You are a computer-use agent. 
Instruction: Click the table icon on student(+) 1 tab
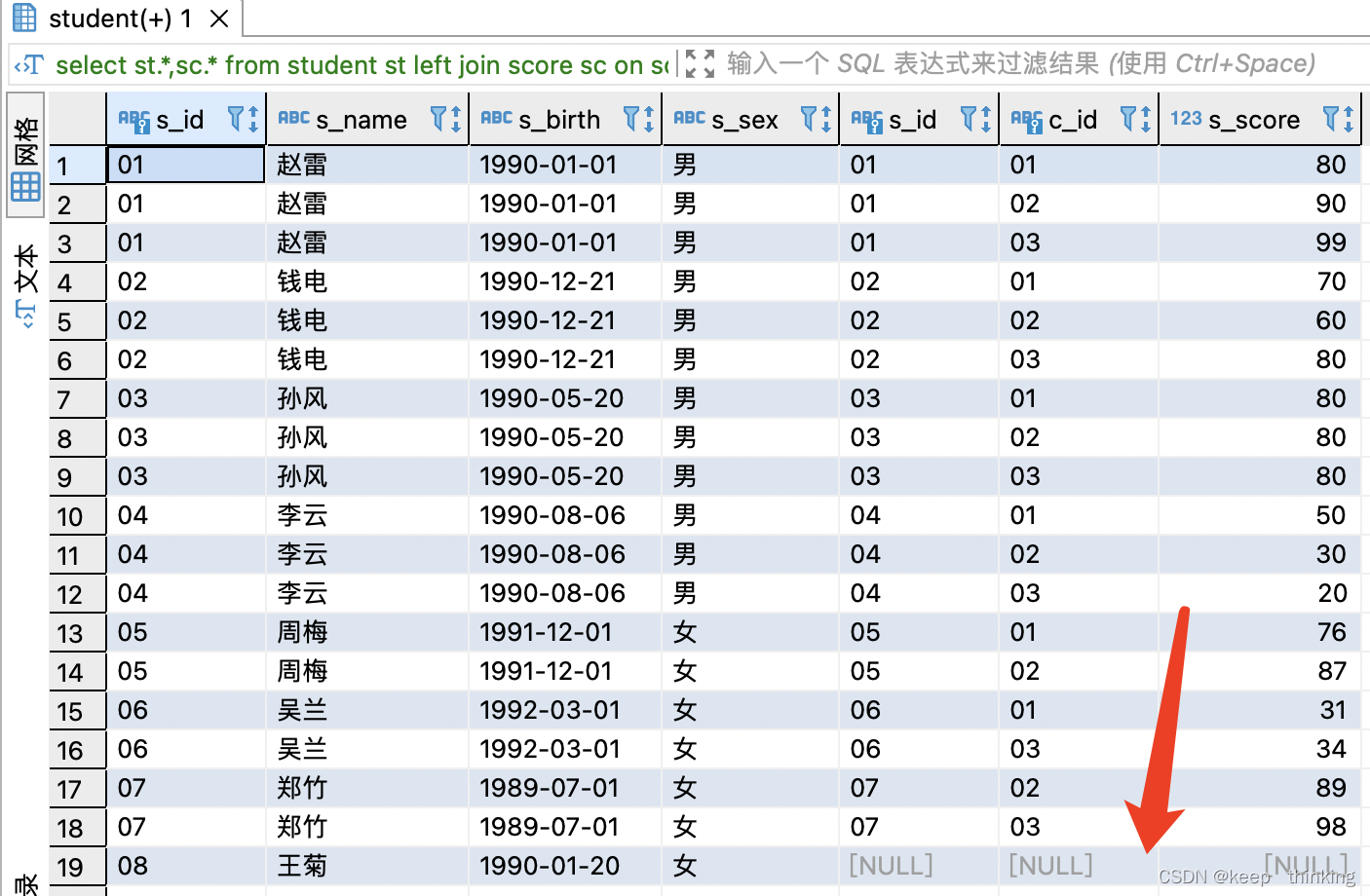[24, 18]
